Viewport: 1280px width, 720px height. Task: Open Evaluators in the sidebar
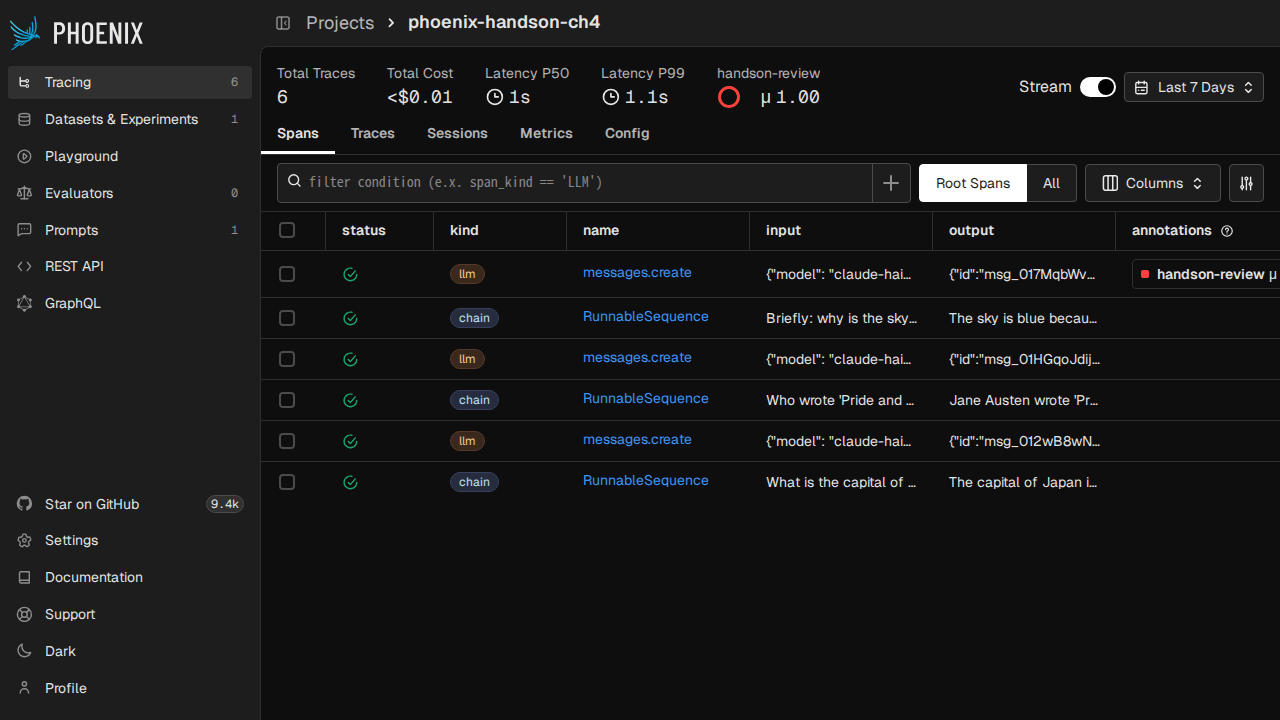tap(79, 193)
